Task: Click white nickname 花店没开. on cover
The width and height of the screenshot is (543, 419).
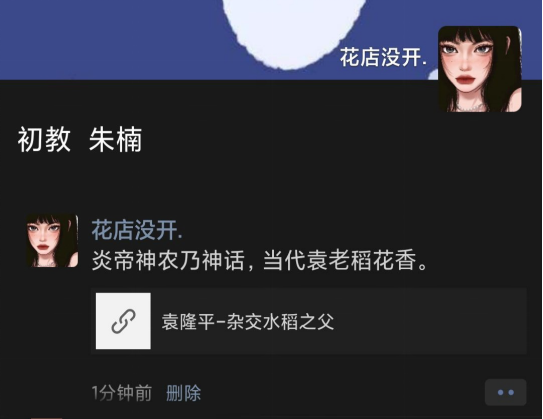Action: (383, 57)
